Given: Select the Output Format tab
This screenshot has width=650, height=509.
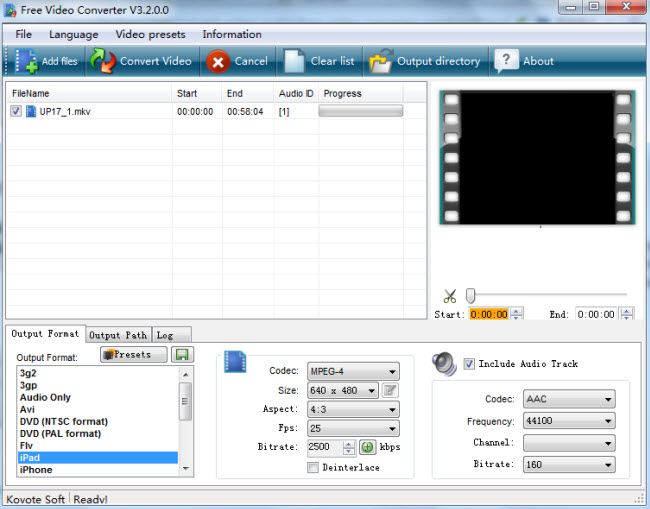Looking at the screenshot, I should 45,334.
